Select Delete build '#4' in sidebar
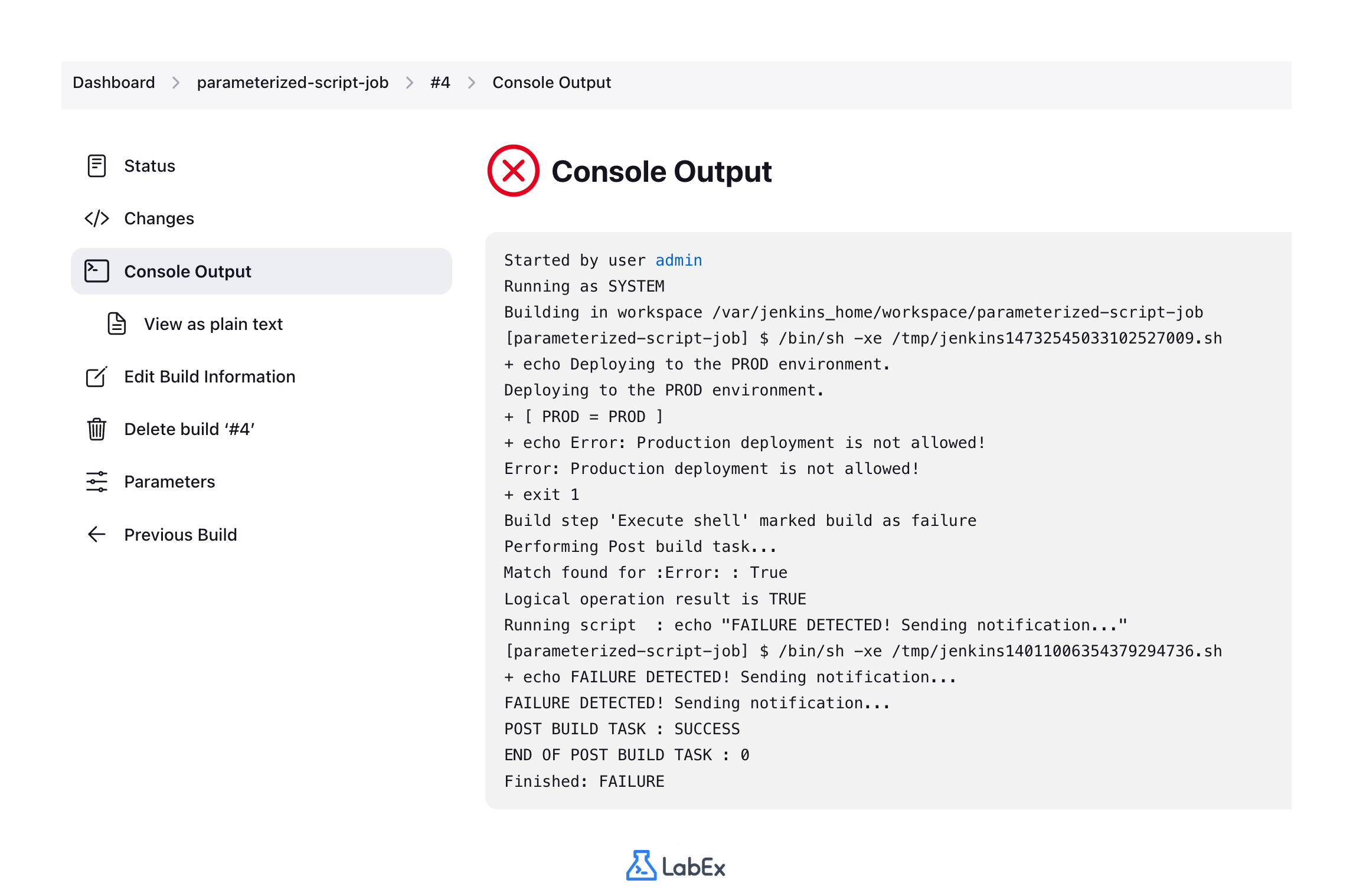This screenshot has width=1353, height=896. point(189,429)
